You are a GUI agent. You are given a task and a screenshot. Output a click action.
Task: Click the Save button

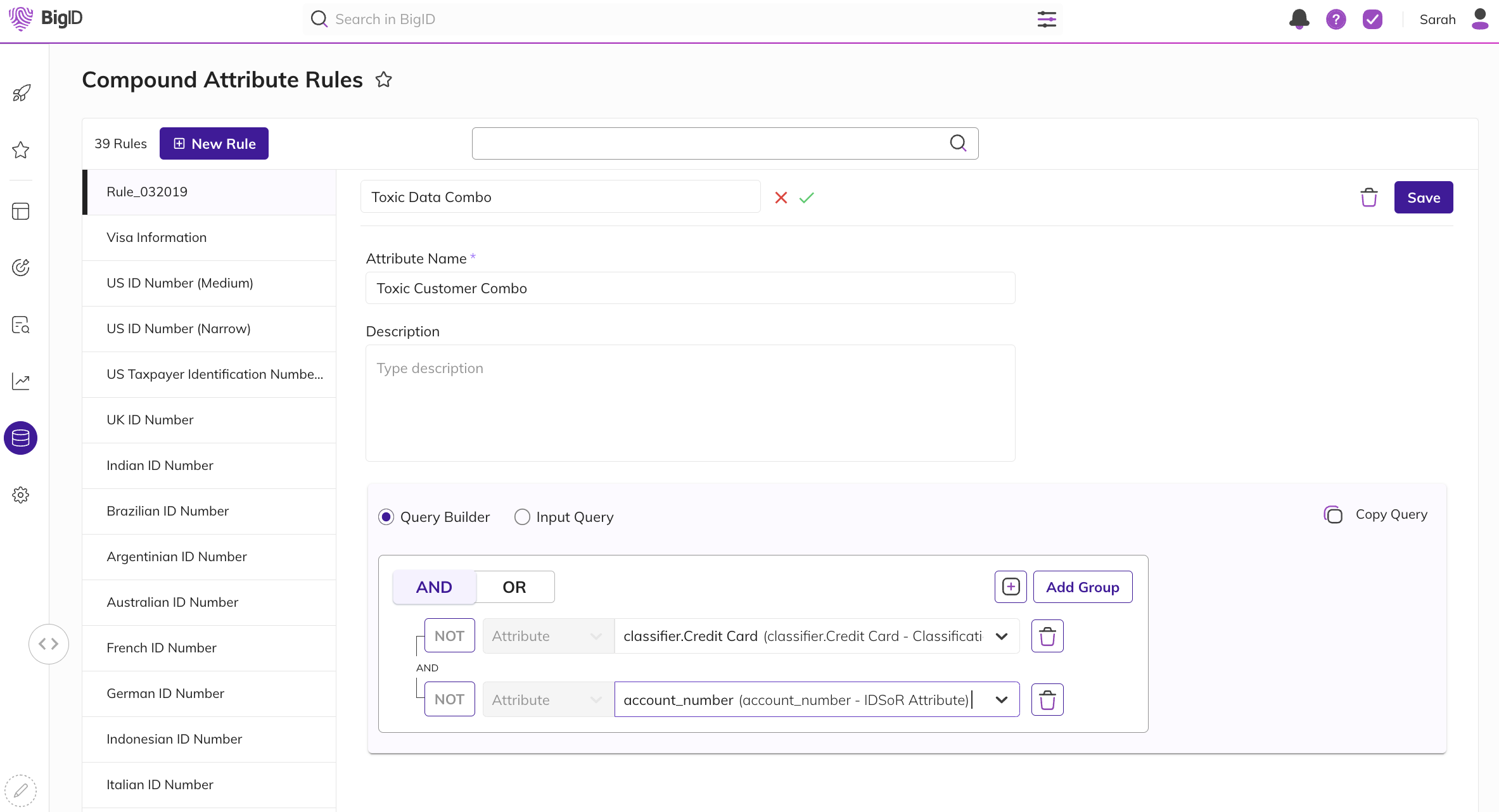[1423, 198]
